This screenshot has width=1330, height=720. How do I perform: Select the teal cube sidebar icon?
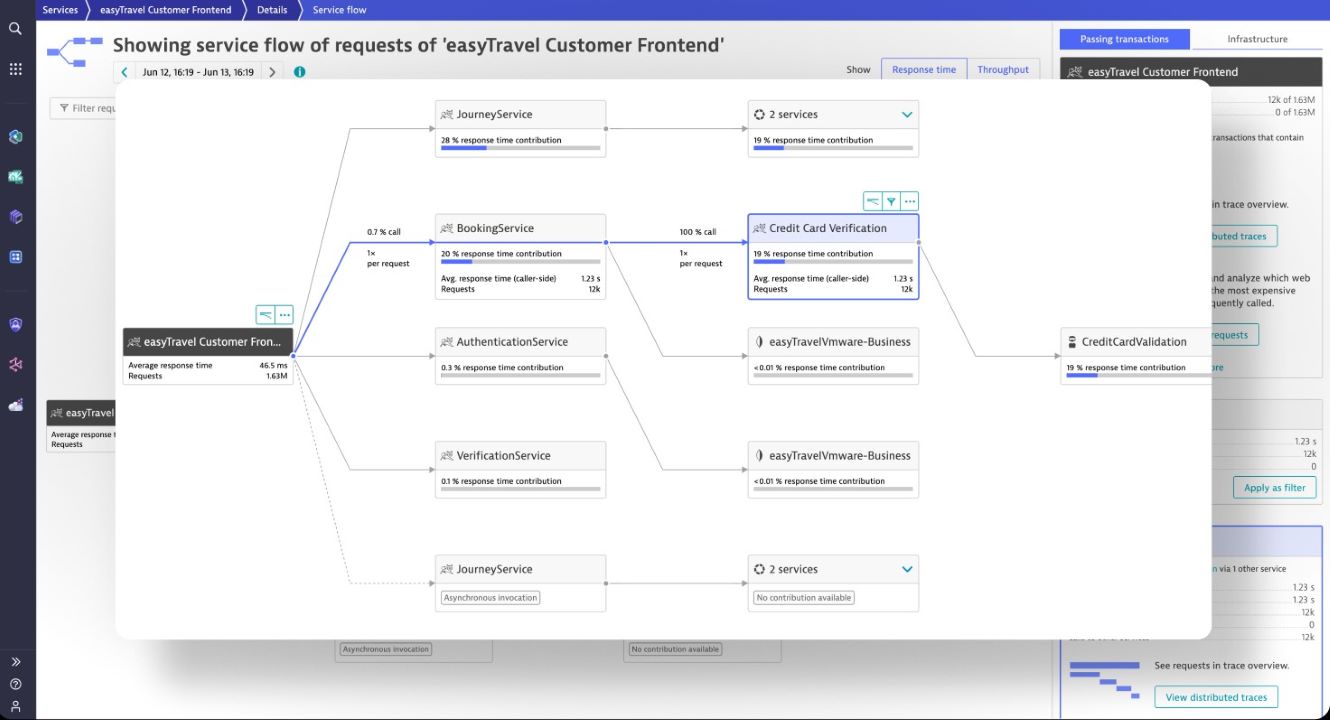point(15,137)
